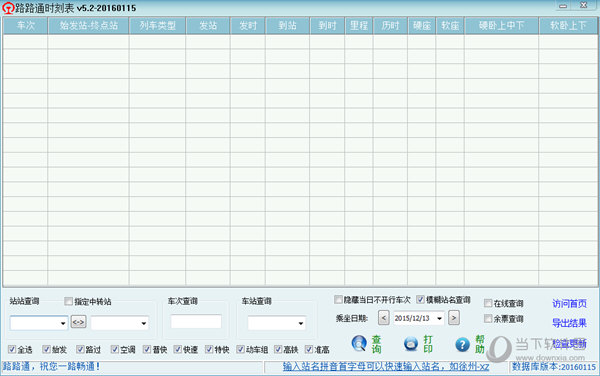Image resolution: width=600 pixels, height=376 pixels.
Task: Swap stations with the <-> button
Action: pyautogui.click(x=78, y=322)
